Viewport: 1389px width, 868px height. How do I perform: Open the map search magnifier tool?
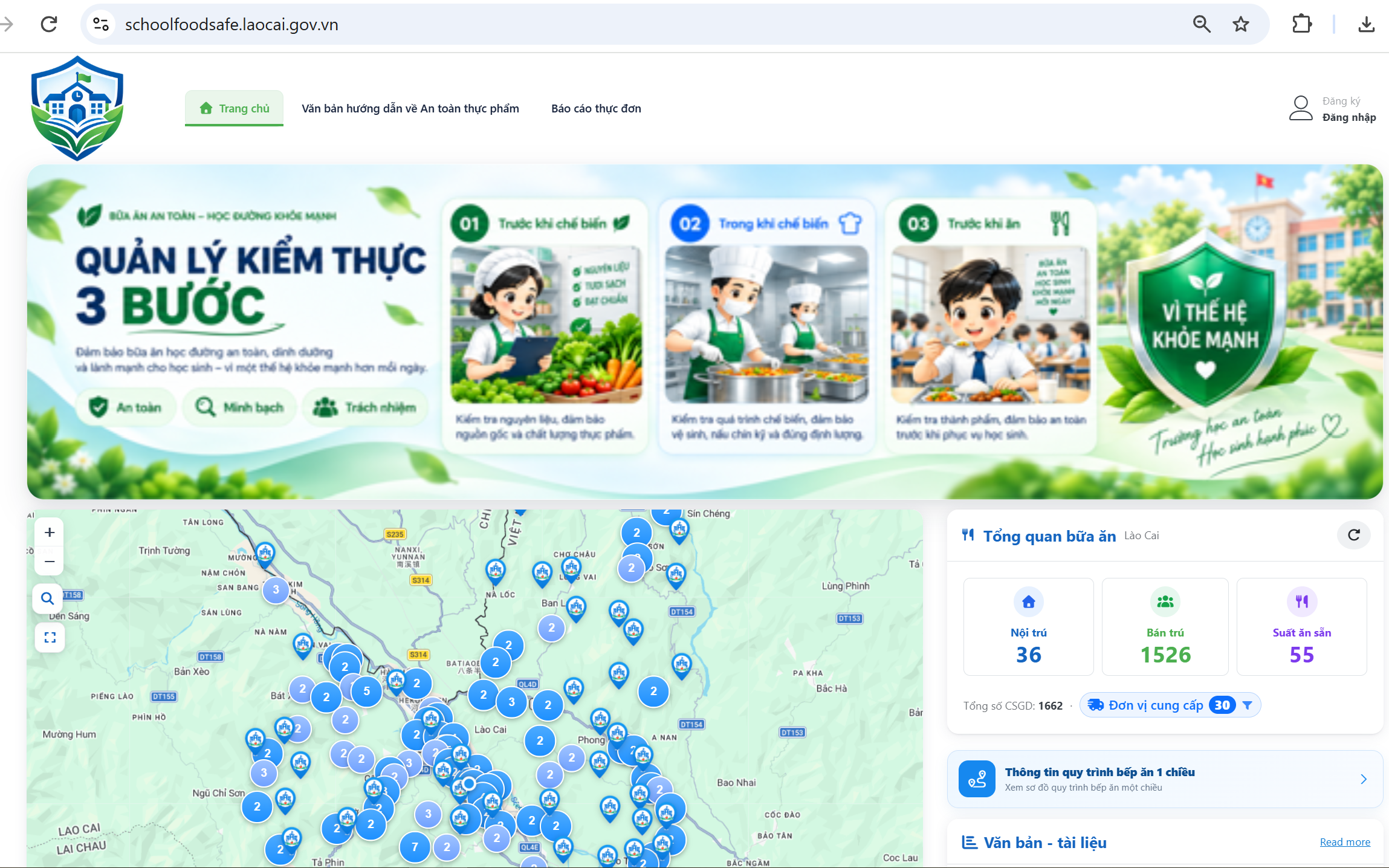(x=48, y=598)
